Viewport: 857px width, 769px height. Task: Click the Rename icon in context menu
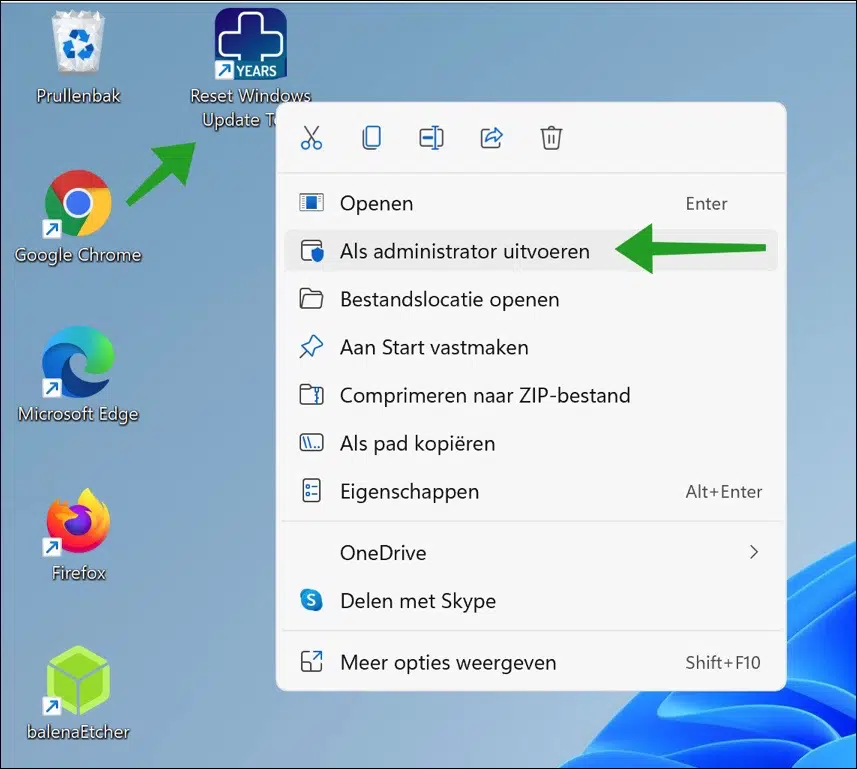(431, 138)
